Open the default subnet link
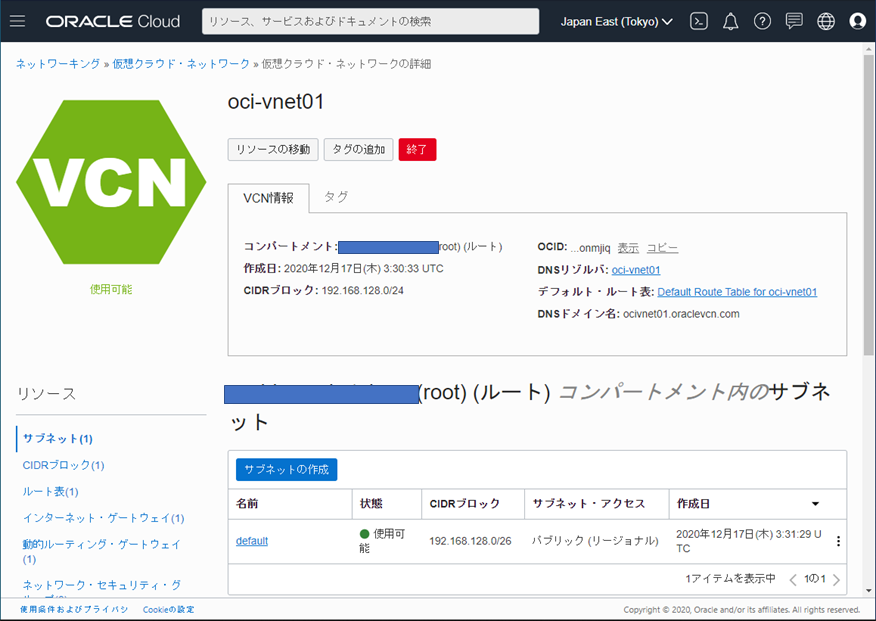 pos(252,541)
